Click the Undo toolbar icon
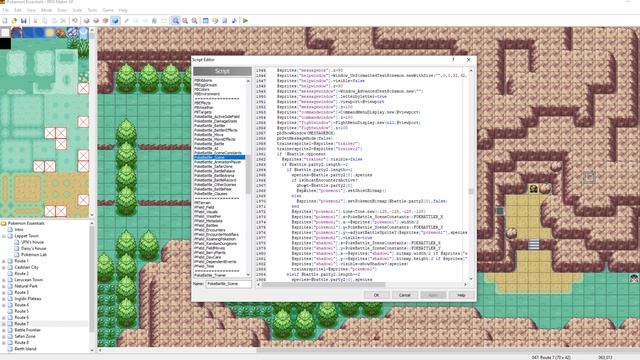This screenshot has height=360, width=640. click(75, 21)
